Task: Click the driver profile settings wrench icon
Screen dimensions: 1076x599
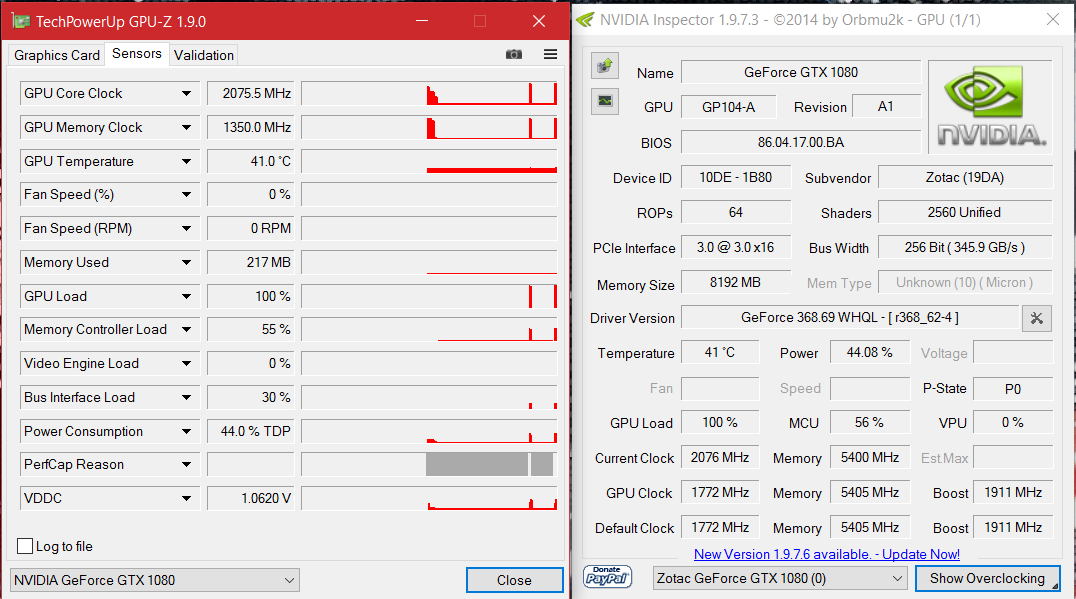Action: (1036, 318)
